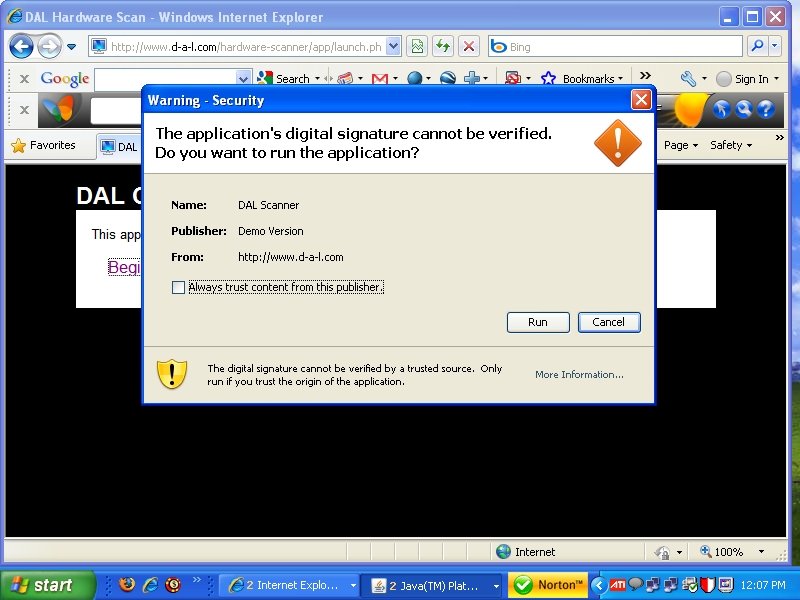Click the Internet zone status indicator
The width and height of the screenshot is (800, 600).
[x=526, y=552]
